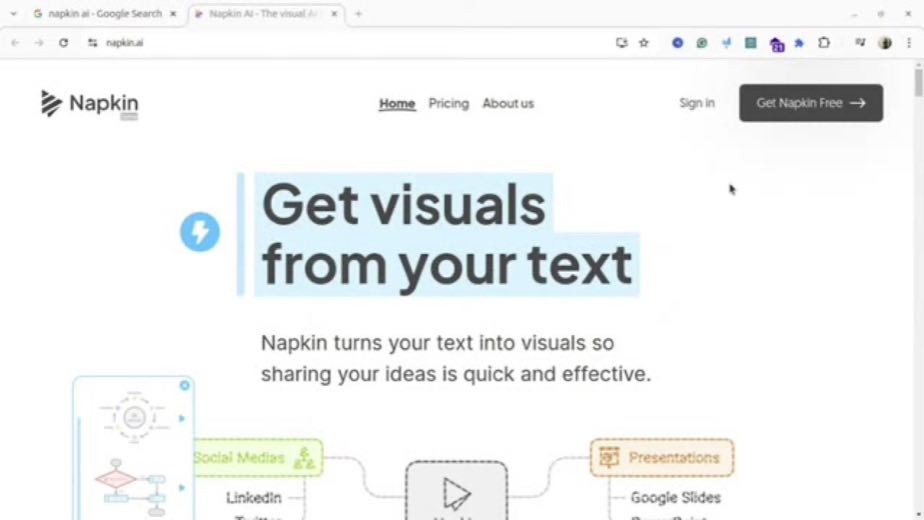Click the blue round icon atop the side panel

(x=184, y=385)
